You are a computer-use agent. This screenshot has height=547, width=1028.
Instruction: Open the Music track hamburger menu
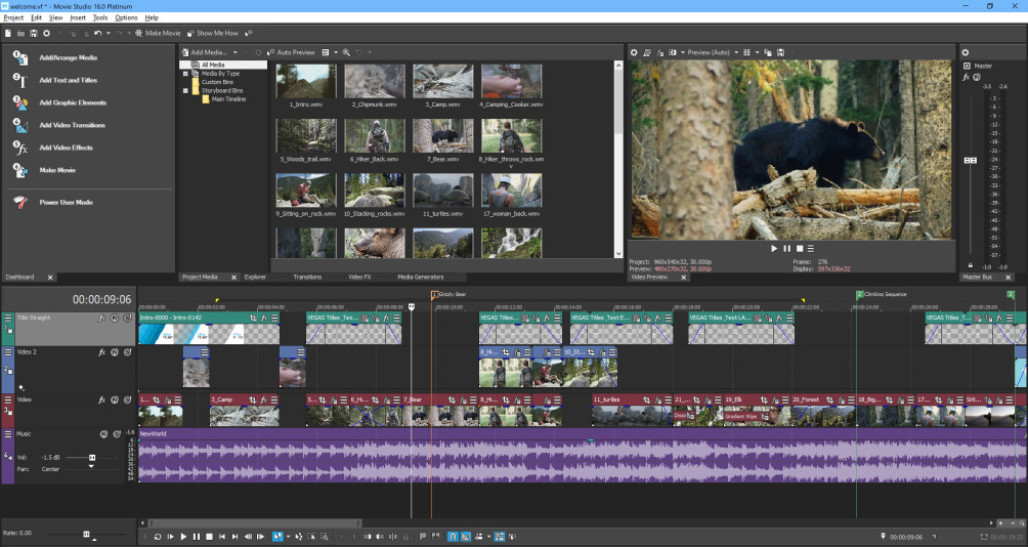8,434
